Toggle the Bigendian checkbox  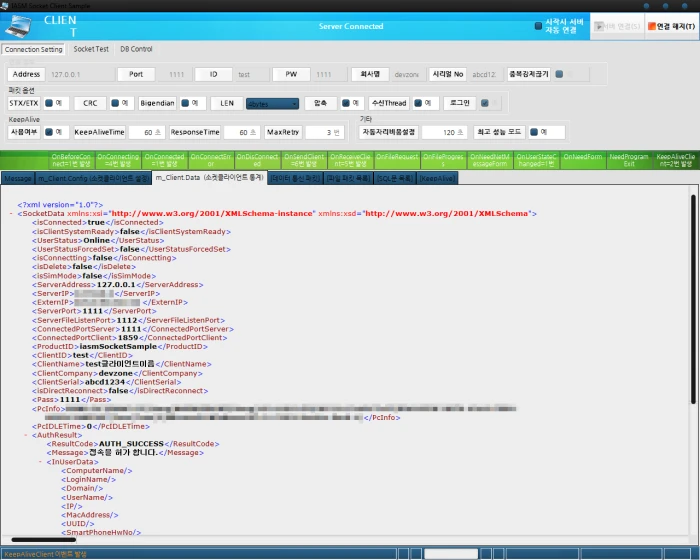click(x=185, y=103)
